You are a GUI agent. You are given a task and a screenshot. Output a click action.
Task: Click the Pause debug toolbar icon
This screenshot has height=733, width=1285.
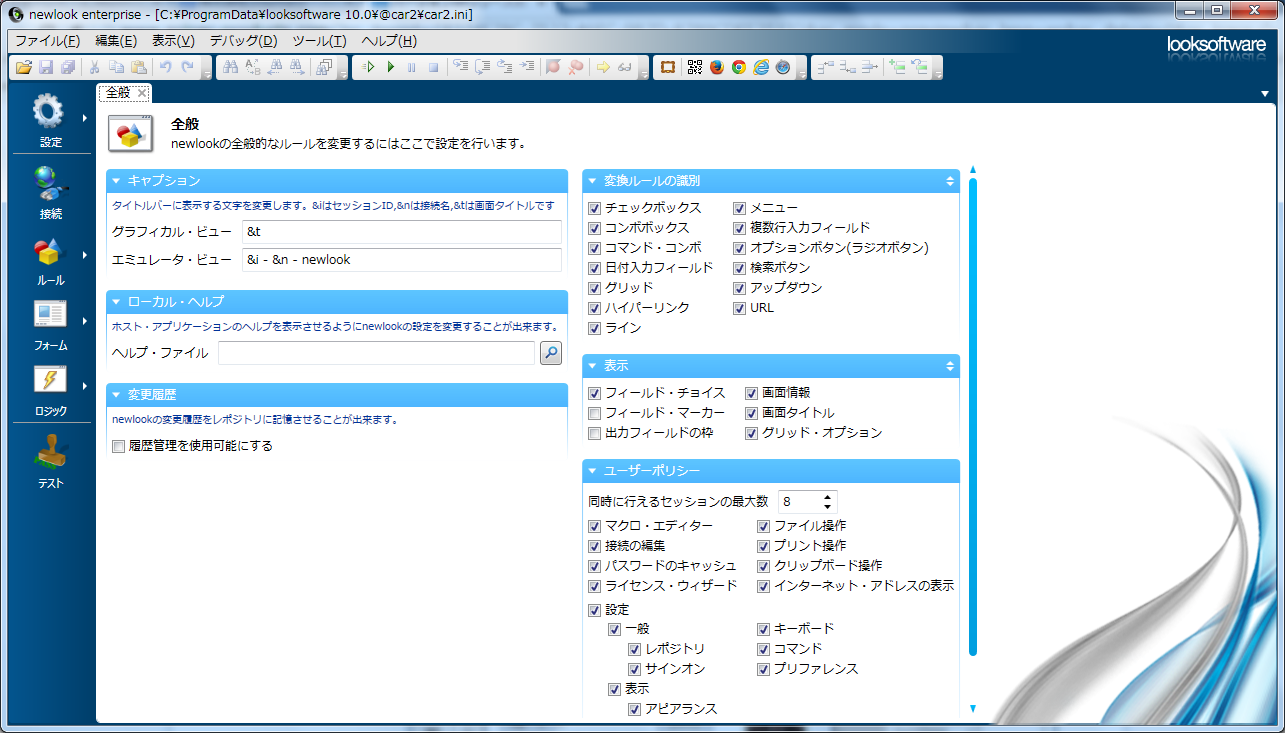pyautogui.click(x=411, y=67)
